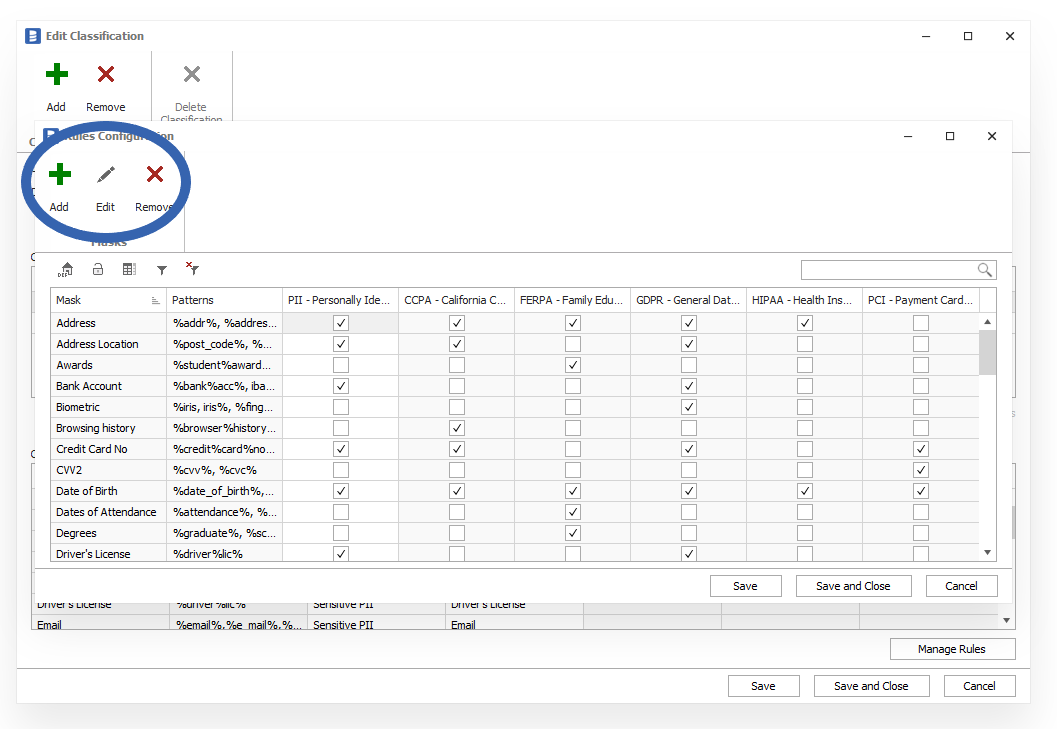Sort by the Mask column header
1057x729 pixels.
click(100, 300)
